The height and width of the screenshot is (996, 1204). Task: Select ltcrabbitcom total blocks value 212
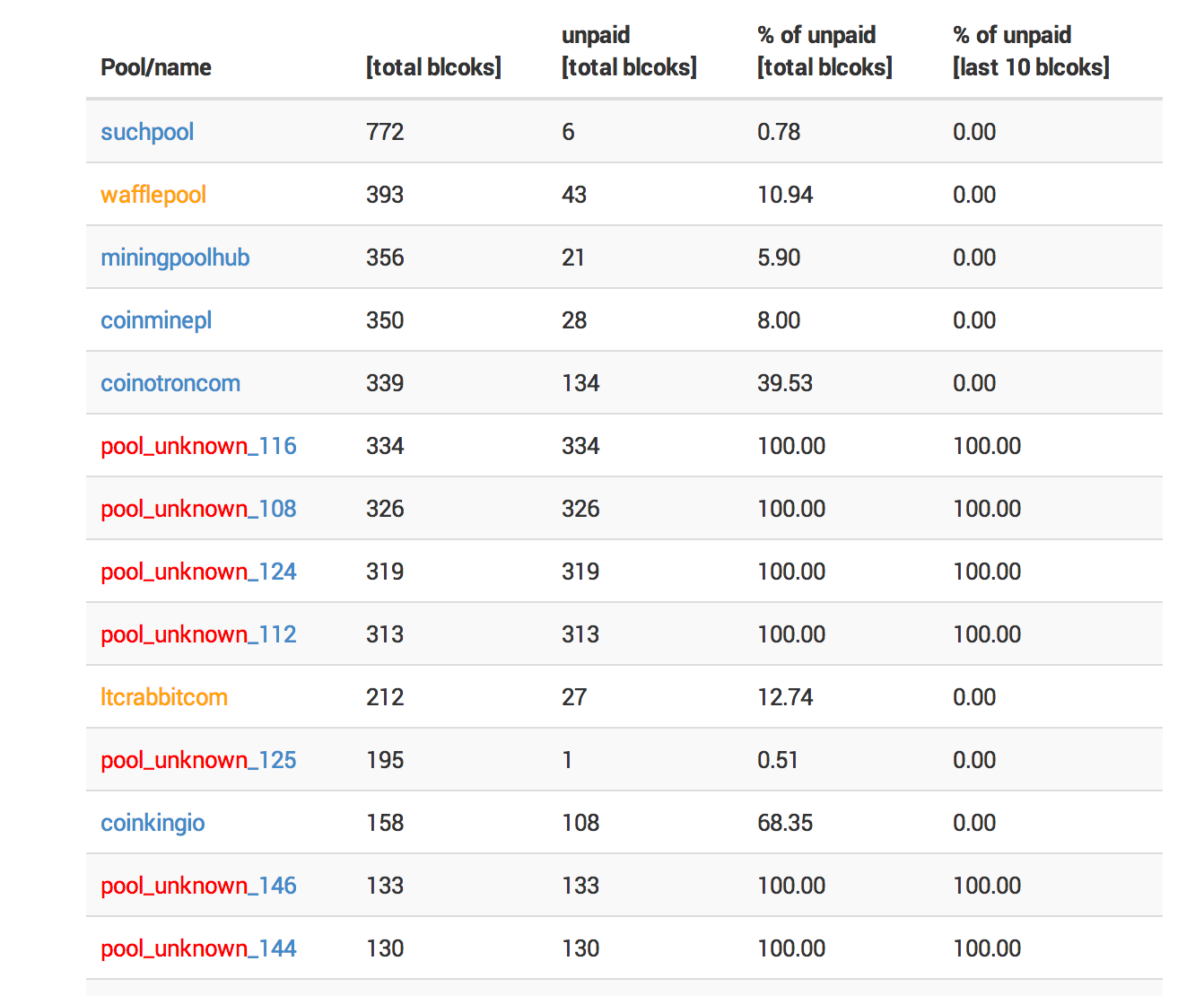click(385, 697)
